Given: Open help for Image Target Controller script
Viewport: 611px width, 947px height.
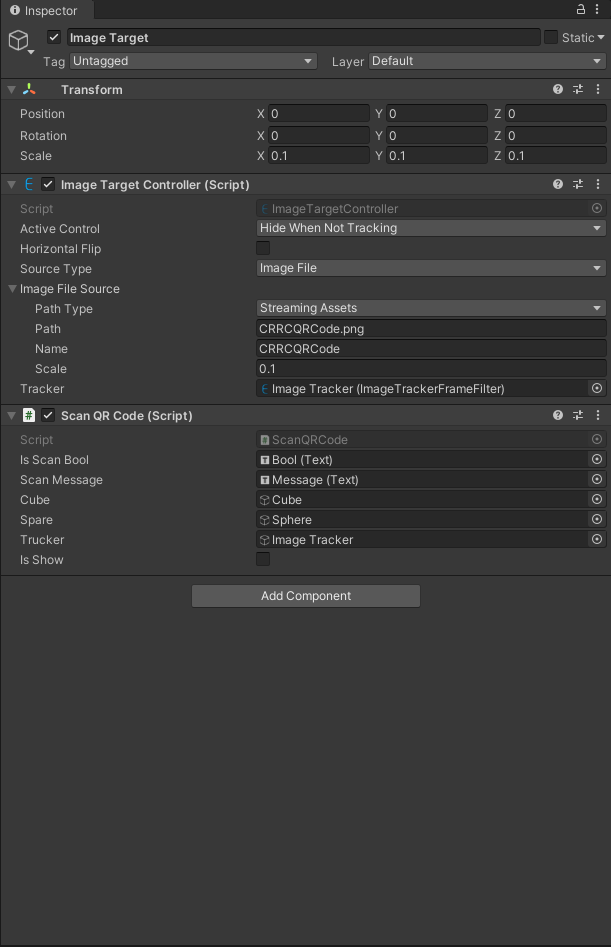Looking at the screenshot, I should [x=557, y=184].
